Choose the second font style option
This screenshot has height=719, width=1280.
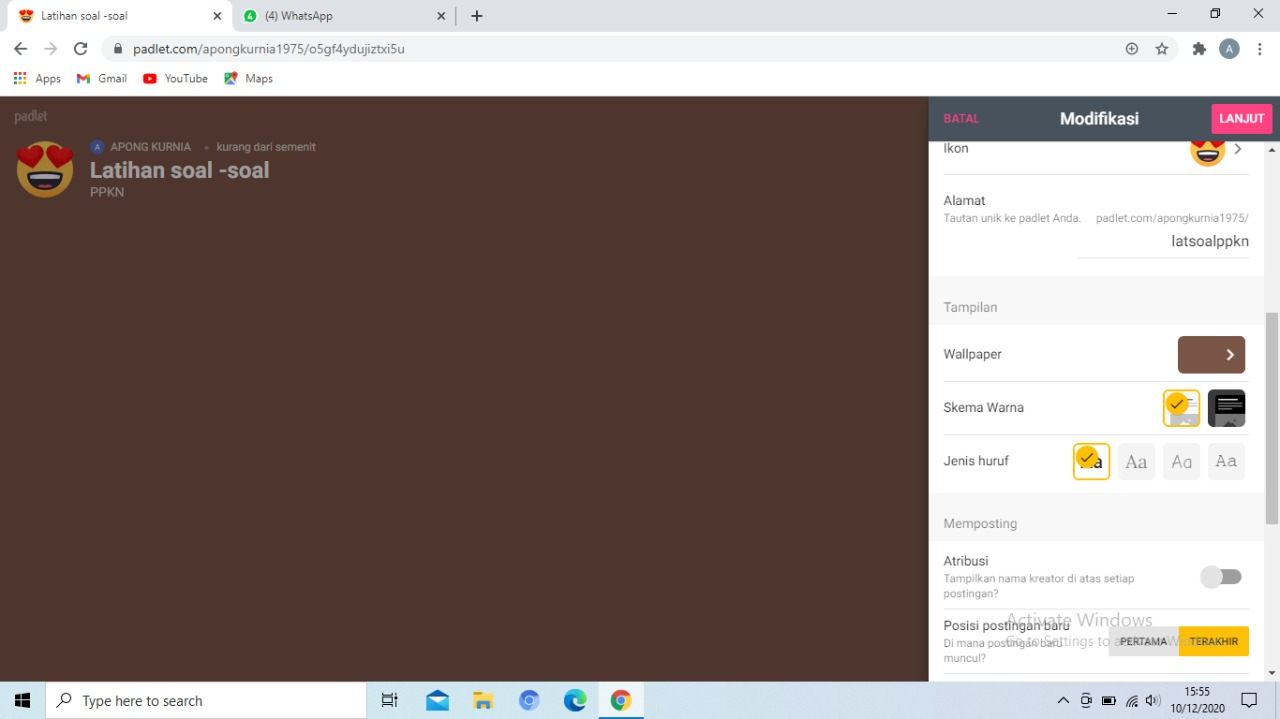[x=1136, y=461]
